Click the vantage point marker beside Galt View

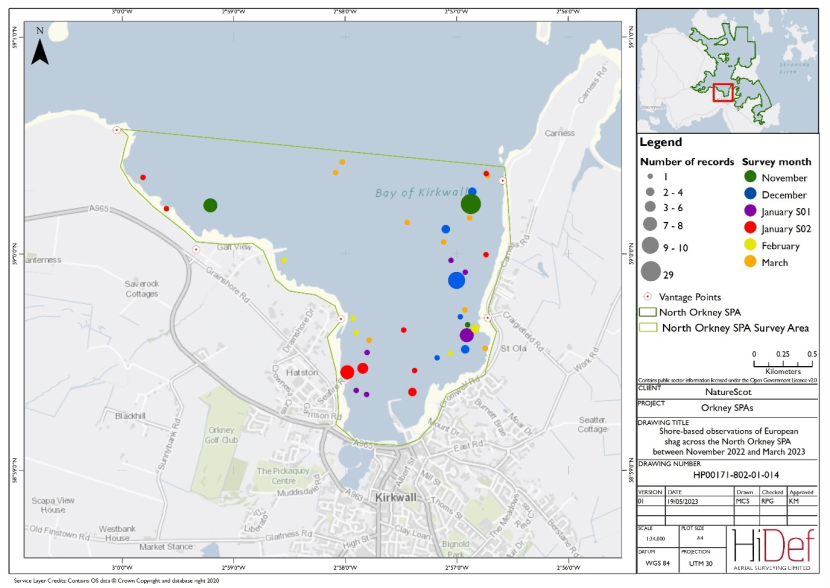tap(196, 249)
